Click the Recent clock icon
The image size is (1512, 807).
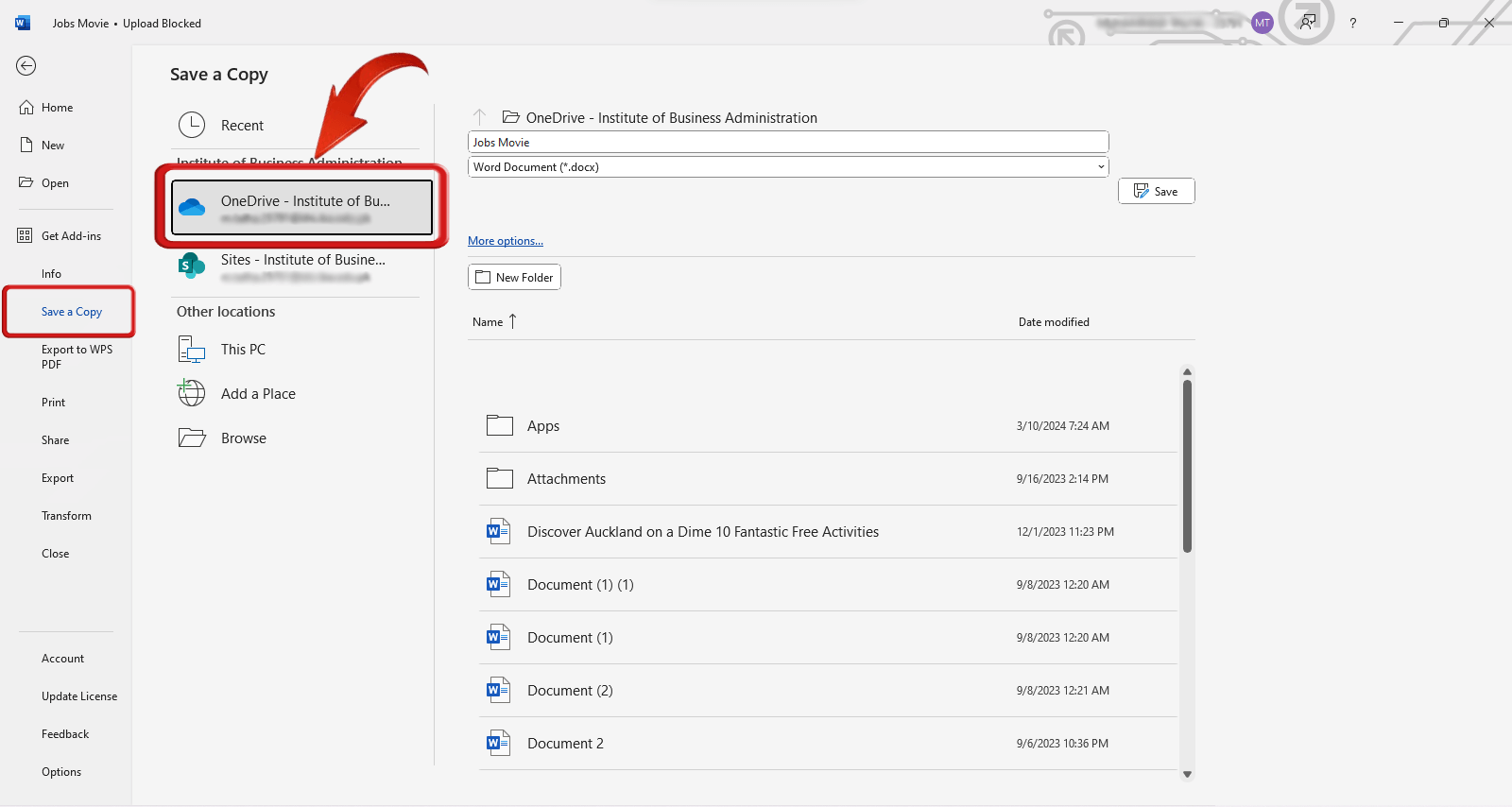tap(192, 125)
